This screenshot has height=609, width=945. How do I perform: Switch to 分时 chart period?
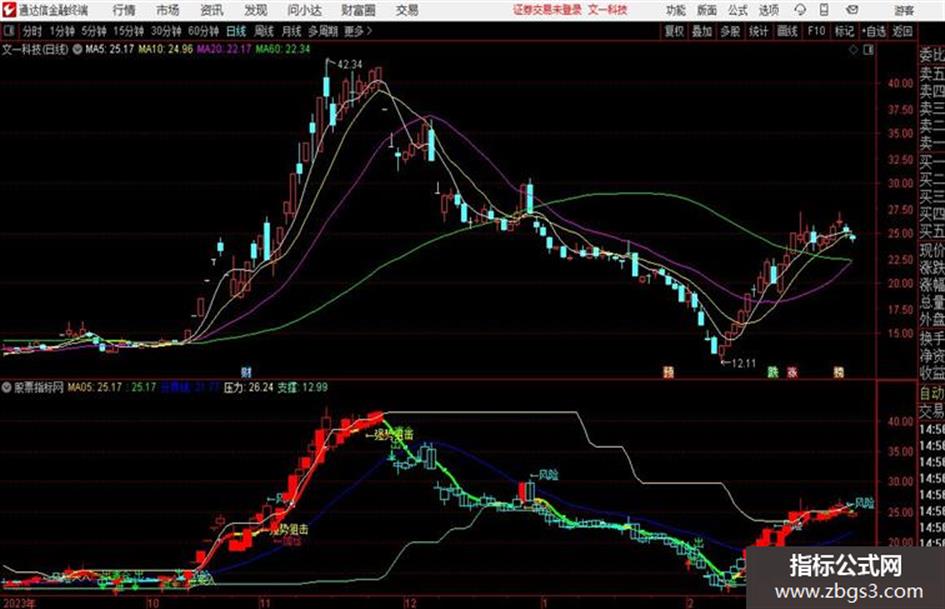pyautogui.click(x=32, y=31)
